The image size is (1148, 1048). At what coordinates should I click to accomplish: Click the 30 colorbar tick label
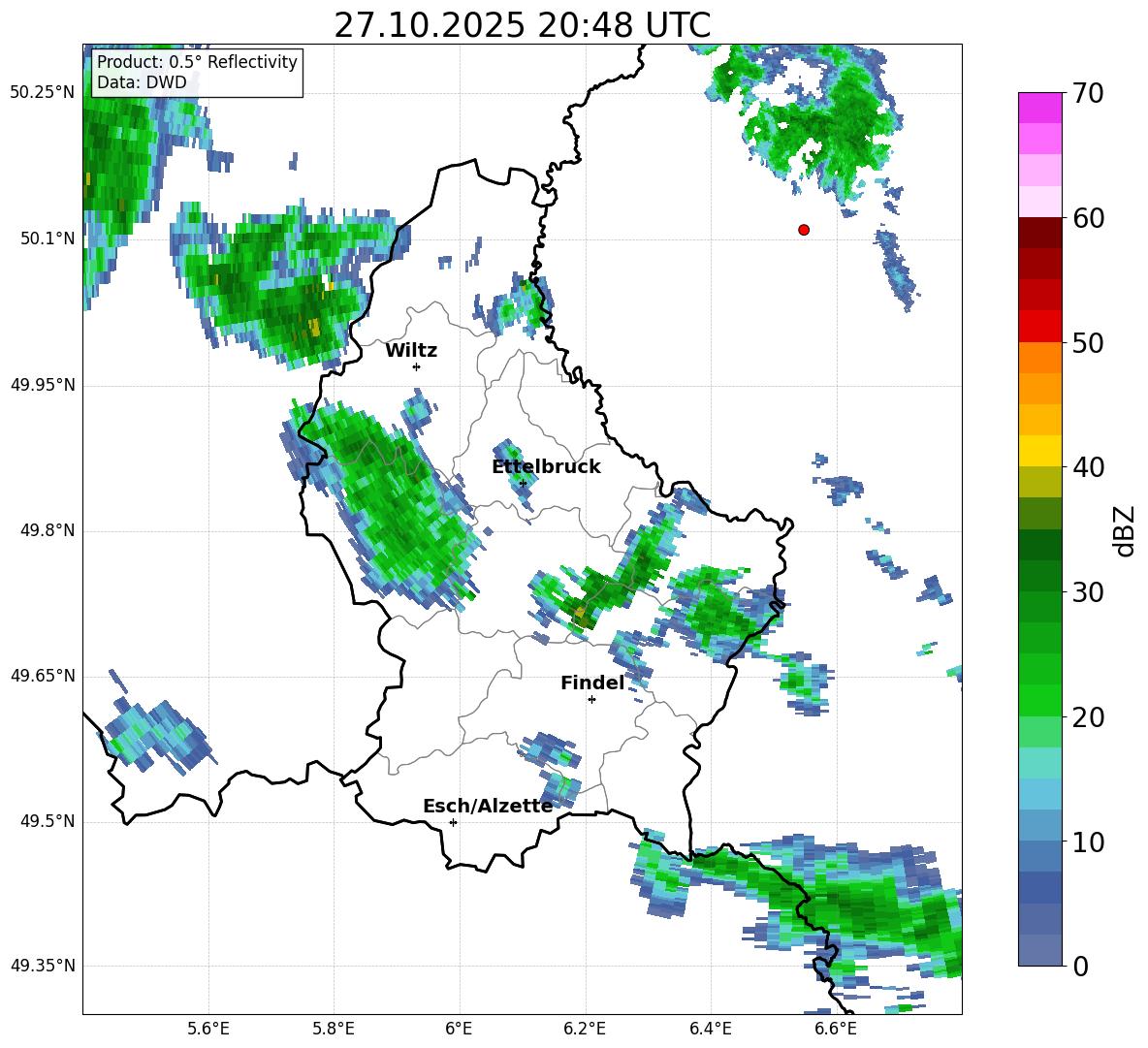tap(1088, 592)
